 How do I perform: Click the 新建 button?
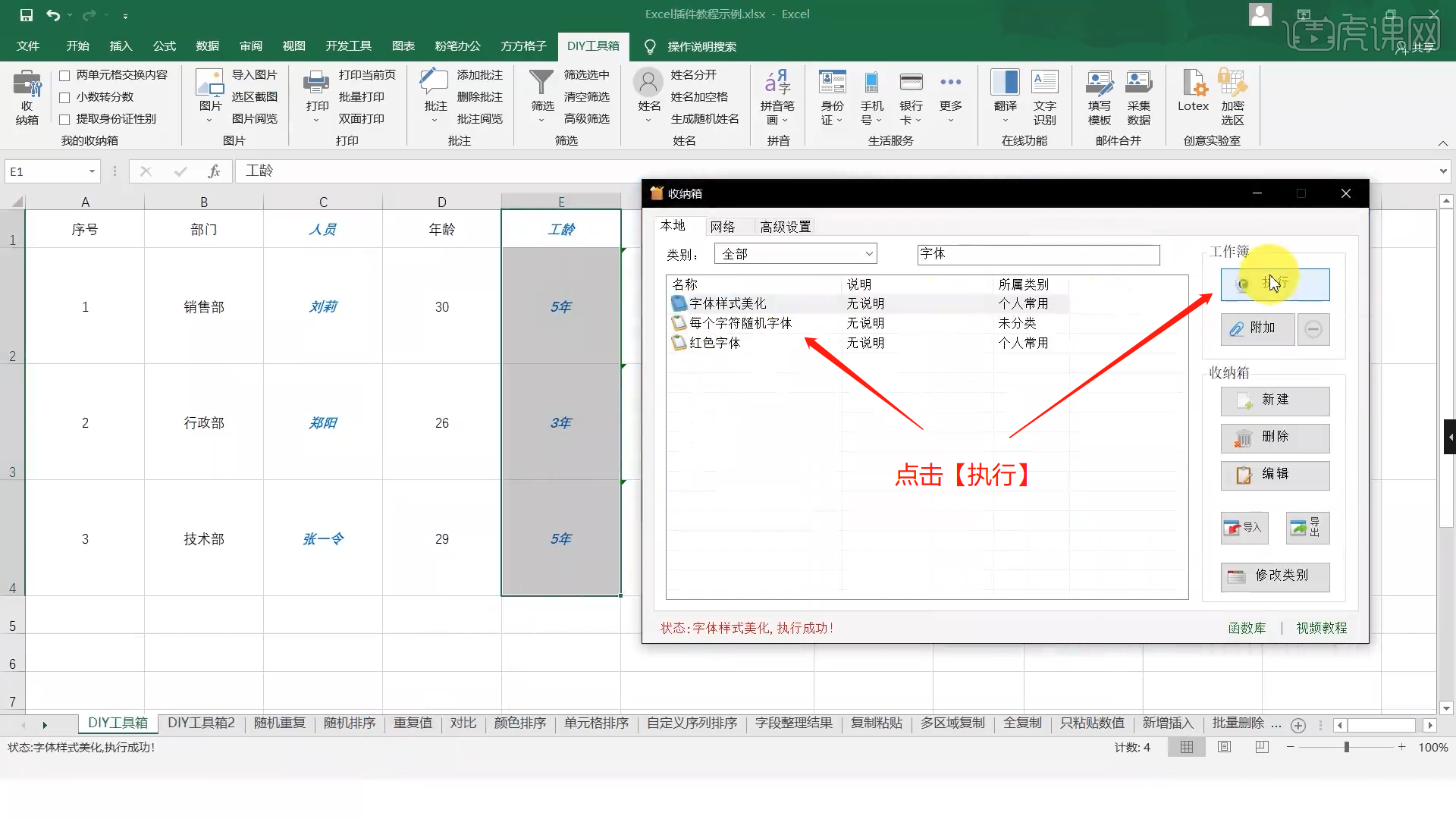1275,401
